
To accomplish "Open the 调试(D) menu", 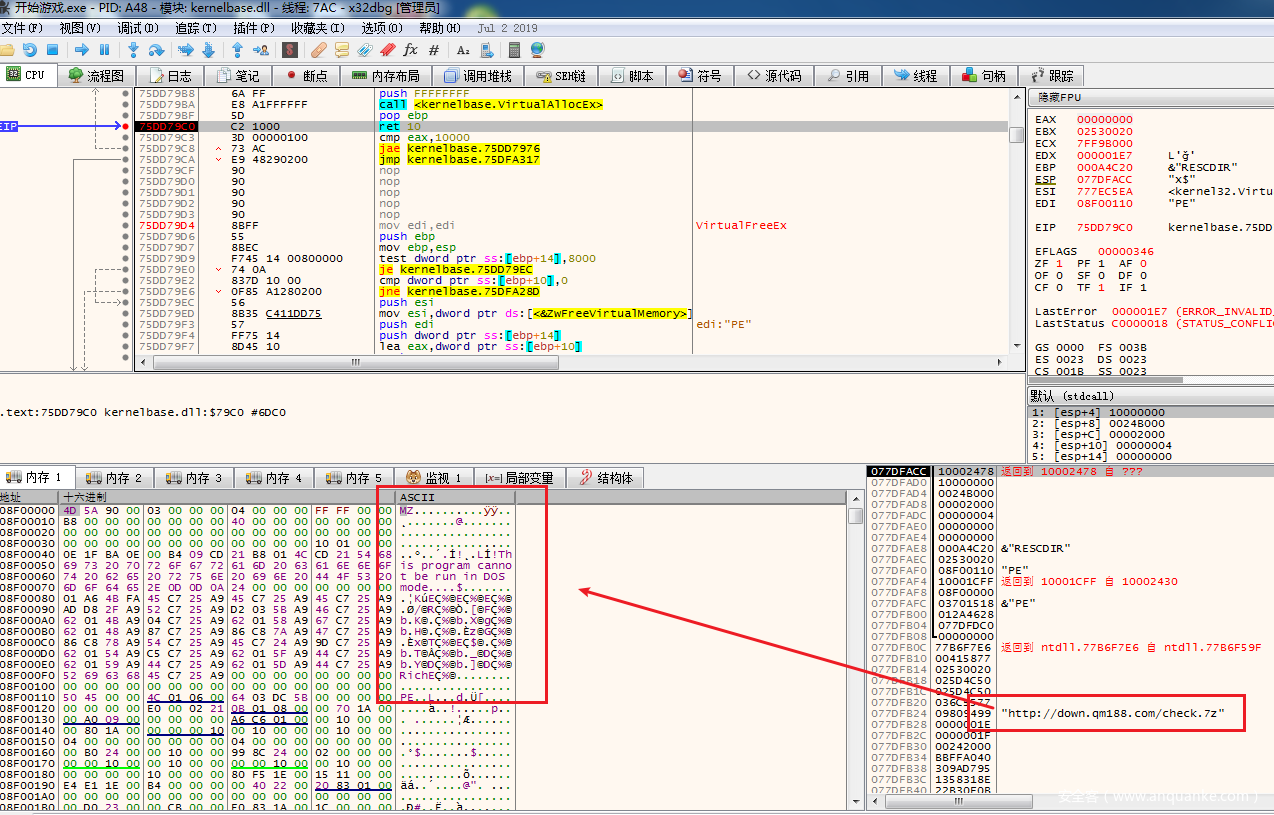I will (x=136, y=28).
